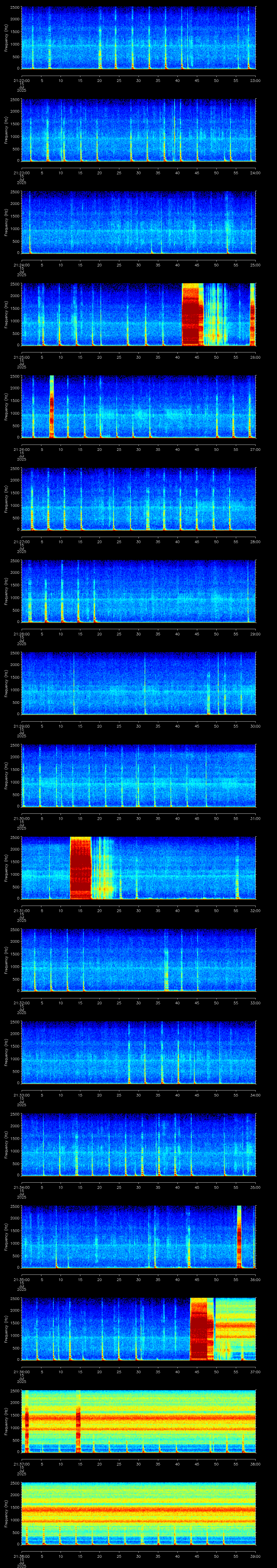Open the 21:29 spectrogram panel
Image resolution: width=277 pixels, height=1568 pixels.
point(138,683)
